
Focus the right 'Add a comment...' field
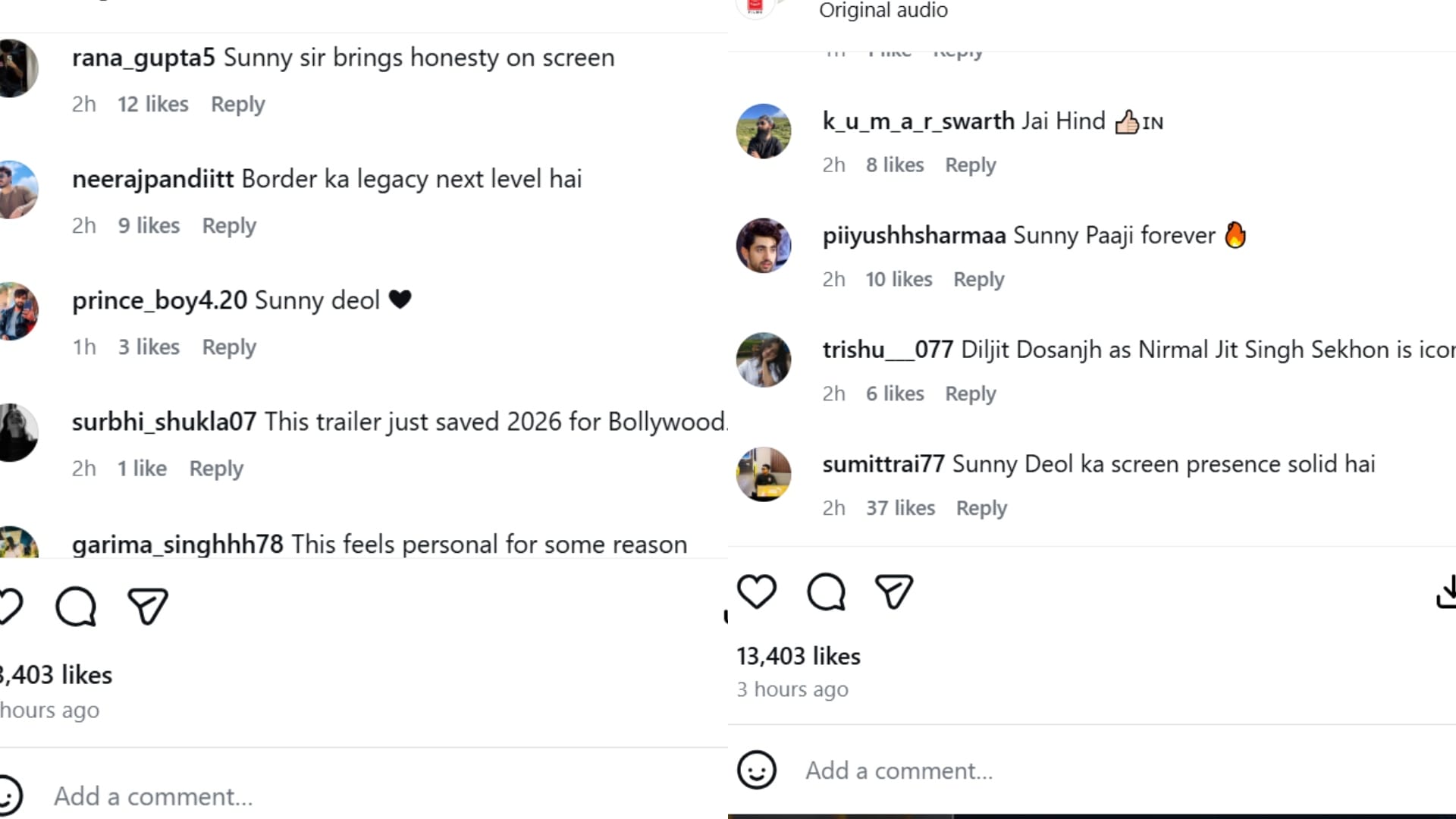tap(899, 770)
